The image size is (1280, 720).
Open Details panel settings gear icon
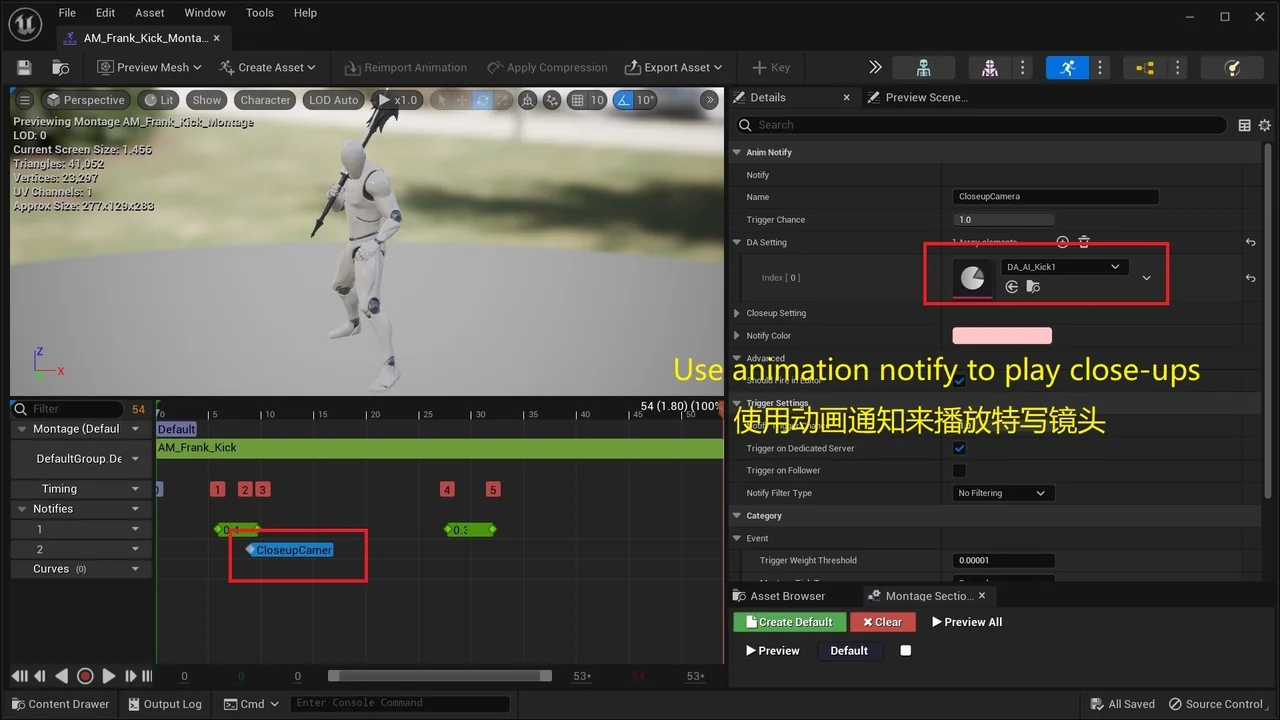(1265, 125)
